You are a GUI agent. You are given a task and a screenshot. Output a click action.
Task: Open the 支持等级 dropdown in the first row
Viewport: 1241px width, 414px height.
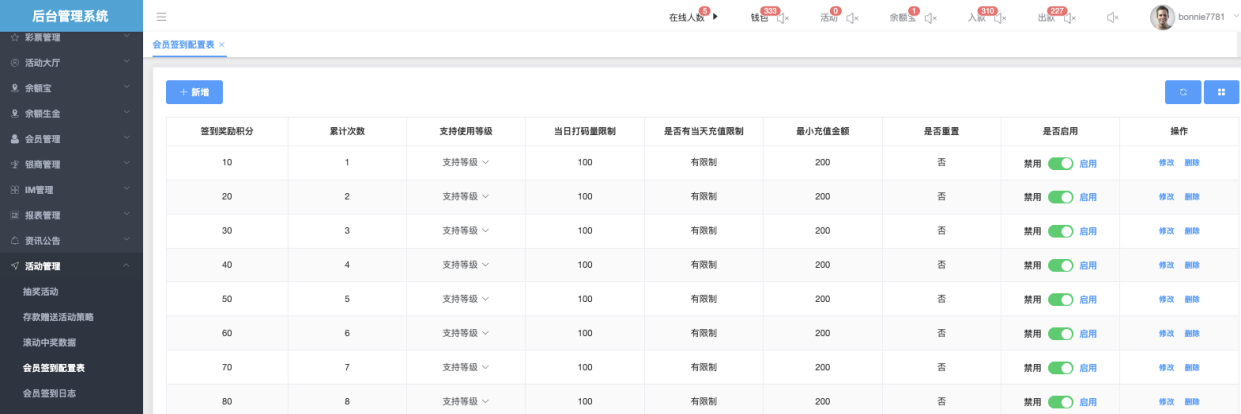pyautogui.click(x=465, y=163)
